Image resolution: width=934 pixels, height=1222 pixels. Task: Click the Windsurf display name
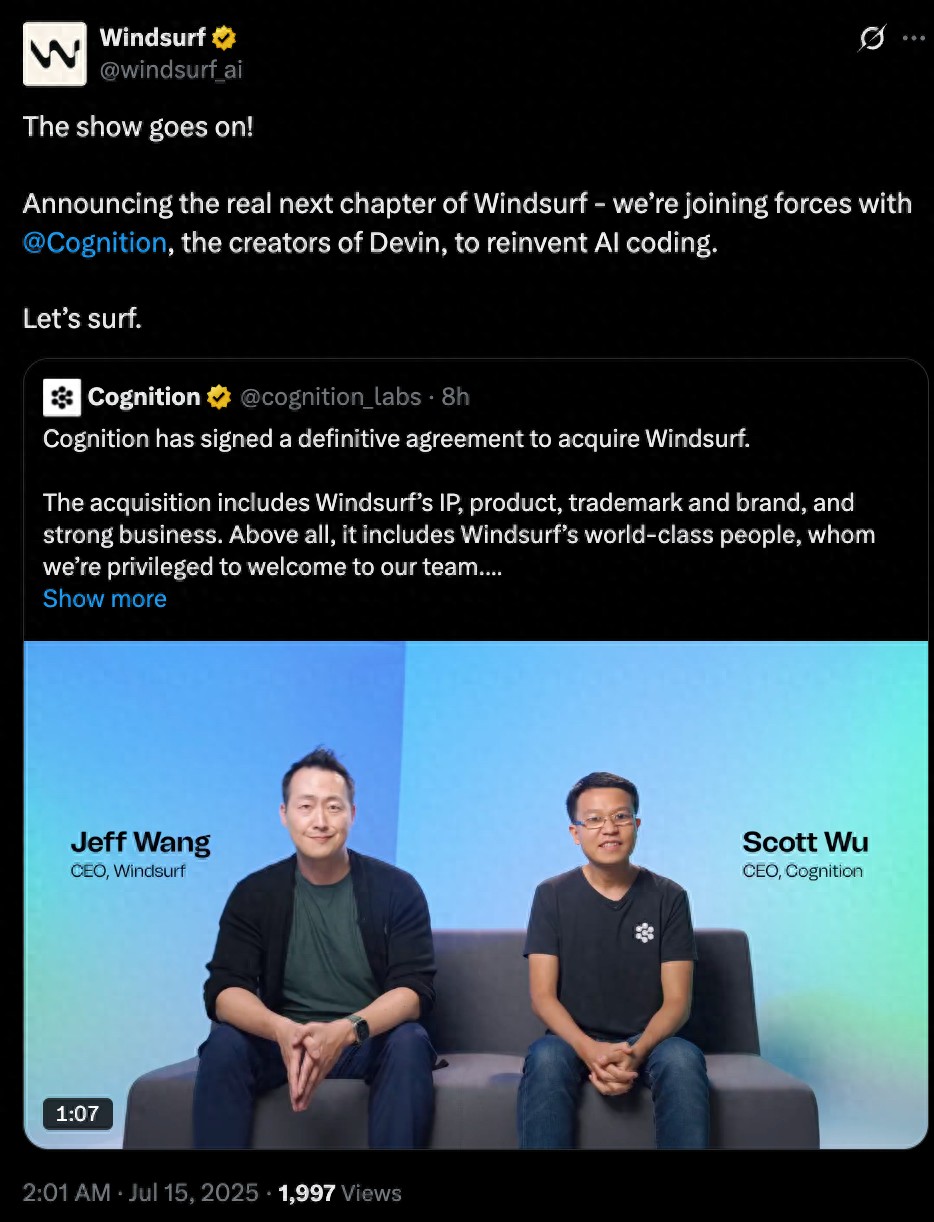tap(153, 38)
